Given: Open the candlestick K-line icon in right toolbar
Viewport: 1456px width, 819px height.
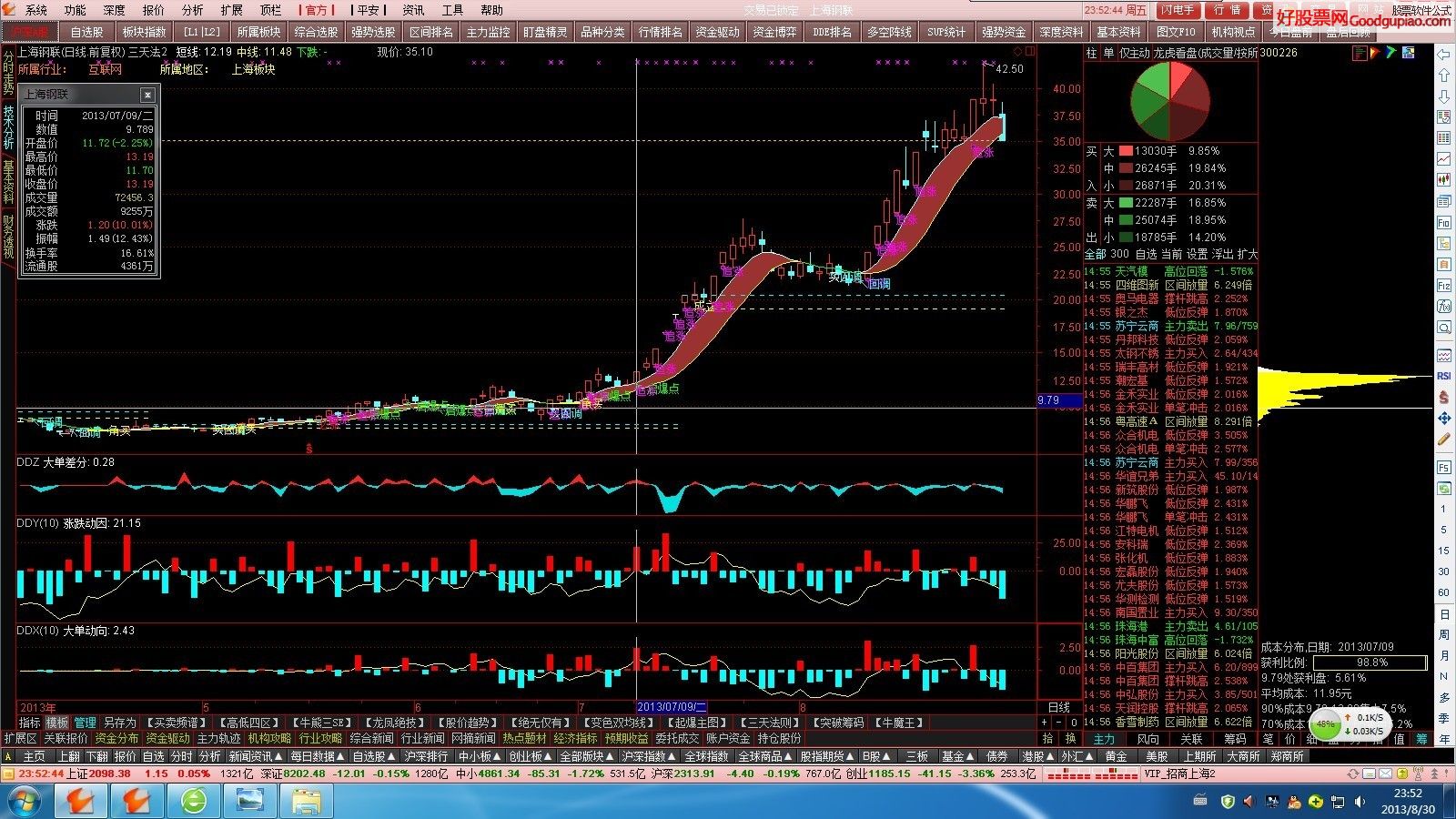Looking at the screenshot, I should [1444, 180].
